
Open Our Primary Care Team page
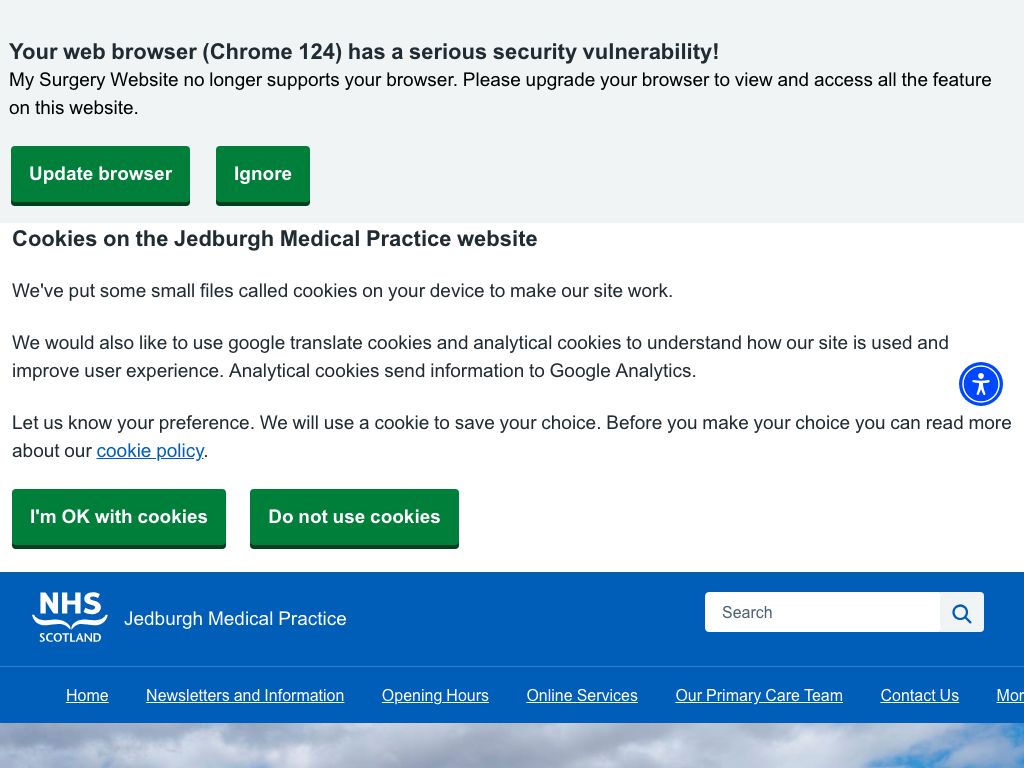(x=759, y=696)
